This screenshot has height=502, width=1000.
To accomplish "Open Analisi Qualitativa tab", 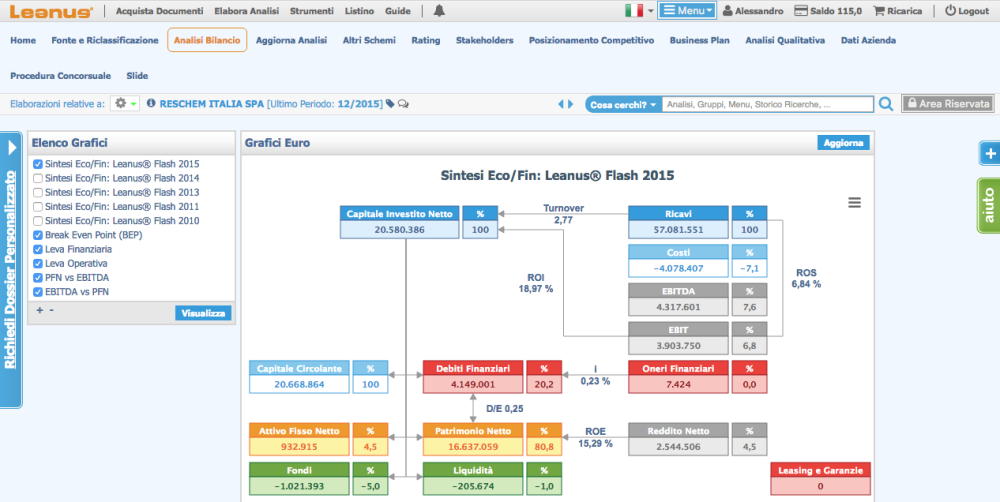I will [785, 40].
